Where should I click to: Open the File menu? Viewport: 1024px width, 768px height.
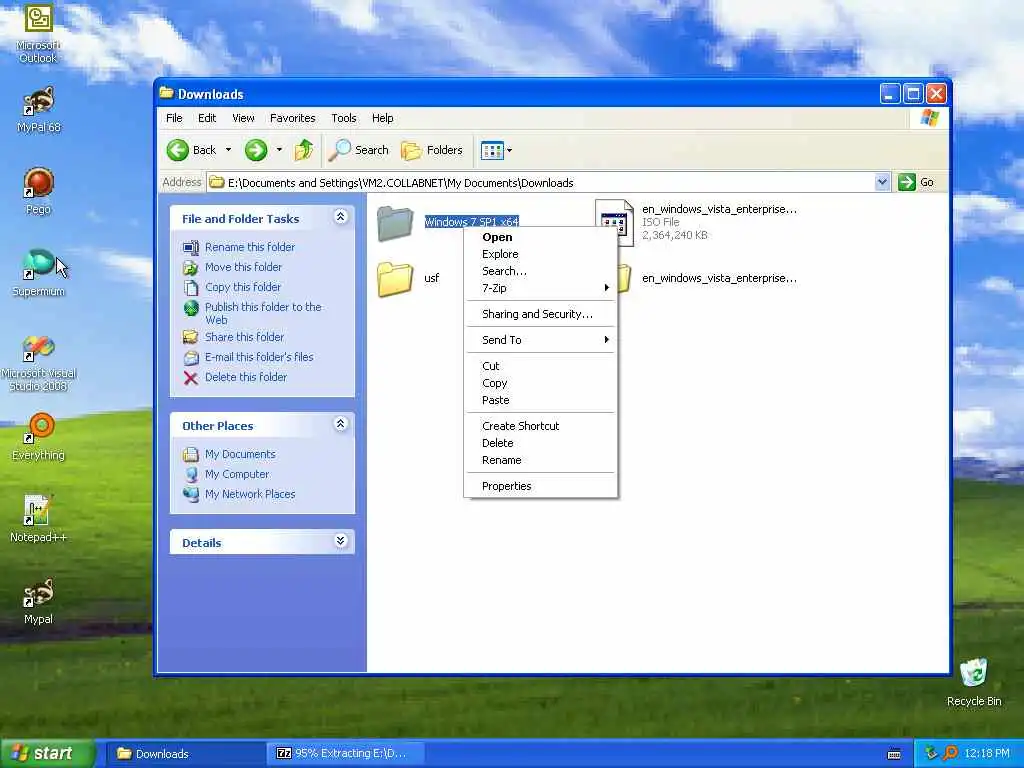(x=174, y=118)
